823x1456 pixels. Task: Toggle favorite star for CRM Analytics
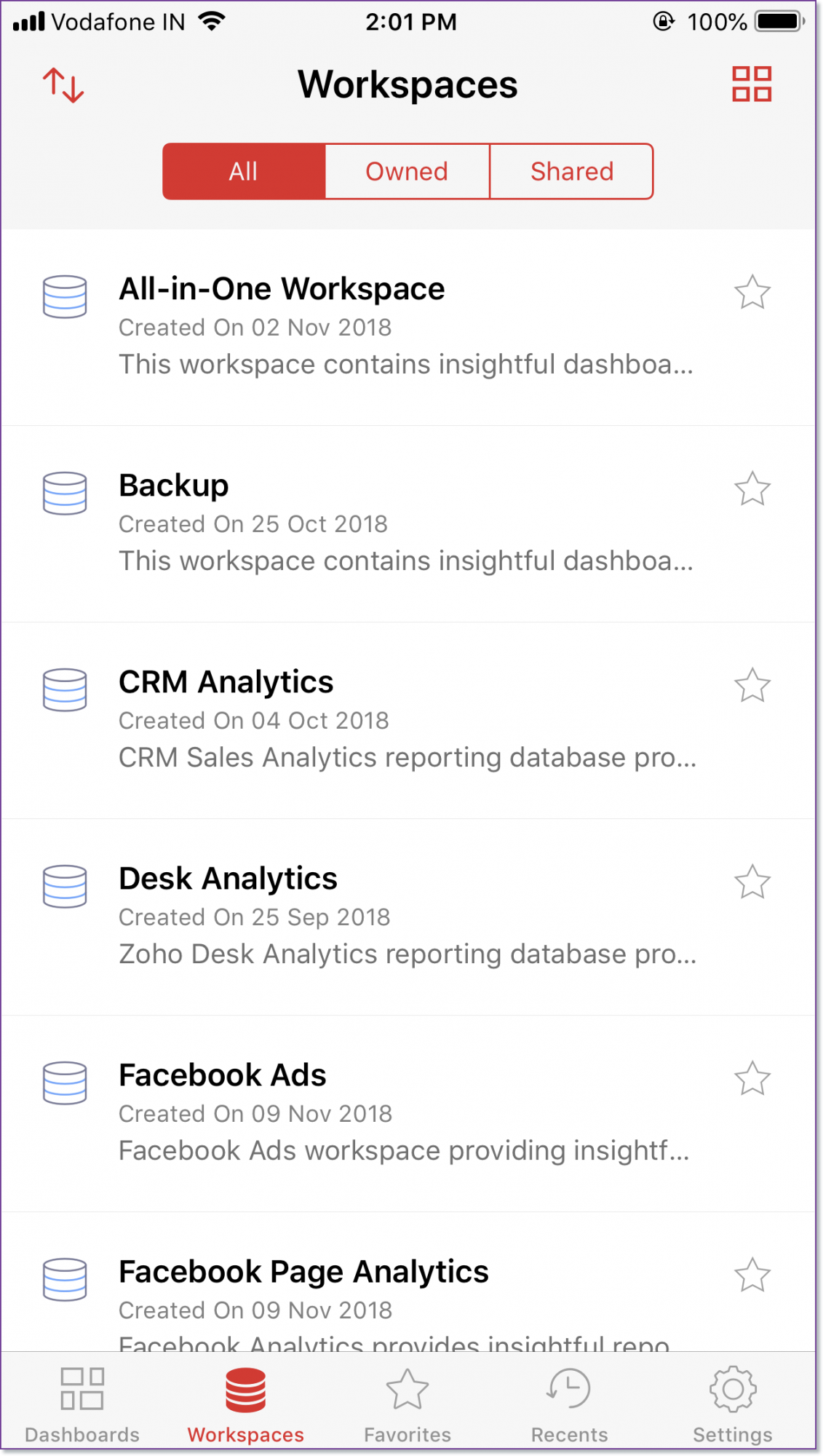tap(752, 685)
